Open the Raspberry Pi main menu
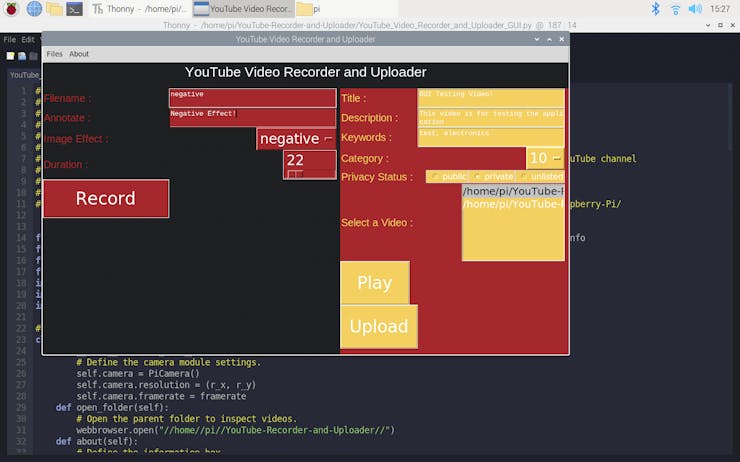Viewport: 740px width, 462px height. [11, 8]
